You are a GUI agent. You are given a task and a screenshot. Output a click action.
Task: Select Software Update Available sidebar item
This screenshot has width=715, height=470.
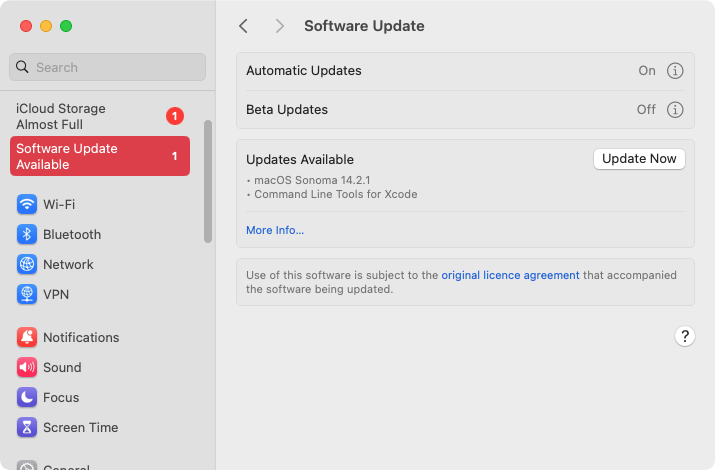(100, 156)
